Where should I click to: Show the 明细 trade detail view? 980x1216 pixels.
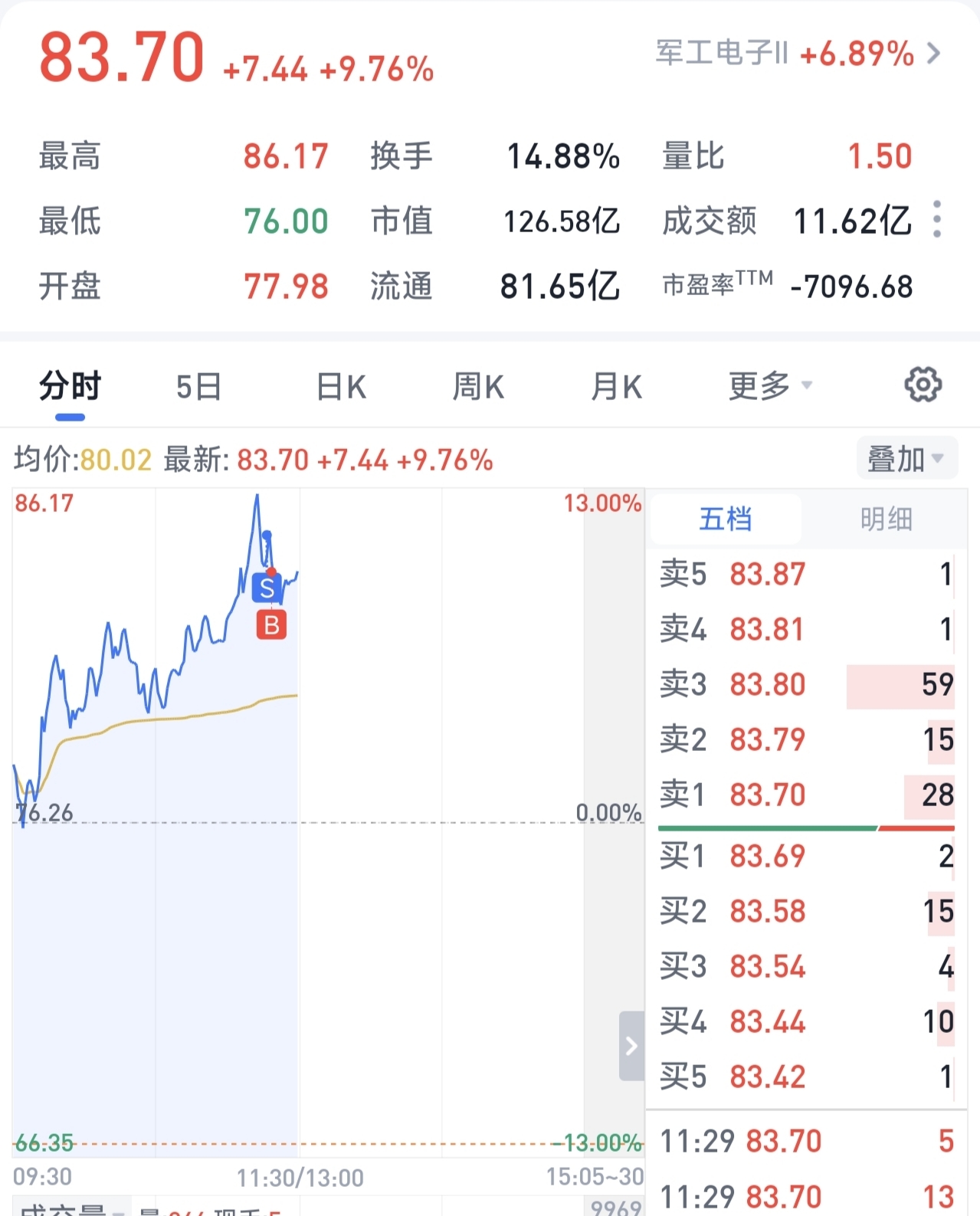(886, 520)
